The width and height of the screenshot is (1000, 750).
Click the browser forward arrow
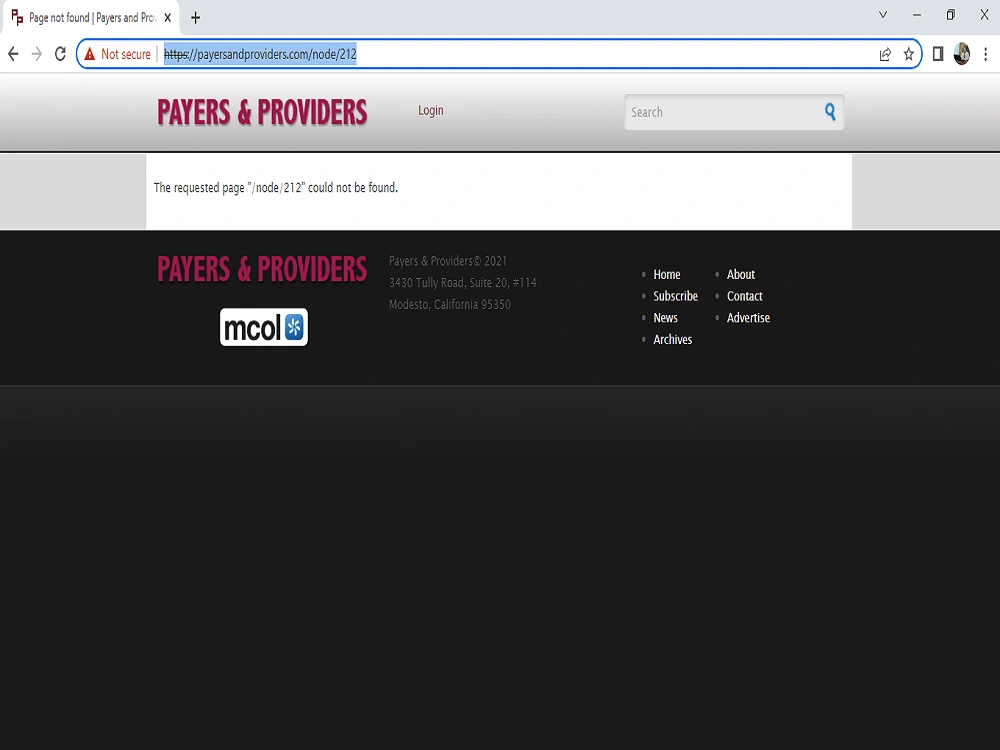coord(37,54)
